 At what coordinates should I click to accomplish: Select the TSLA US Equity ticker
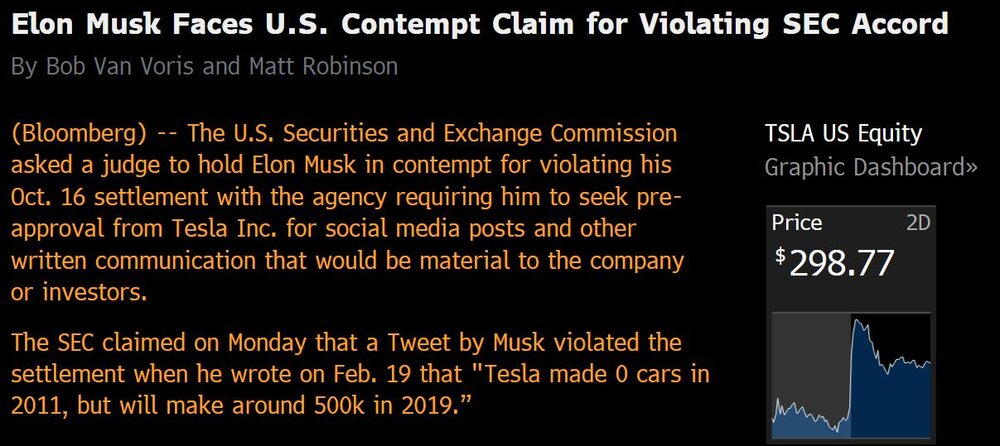point(843,134)
